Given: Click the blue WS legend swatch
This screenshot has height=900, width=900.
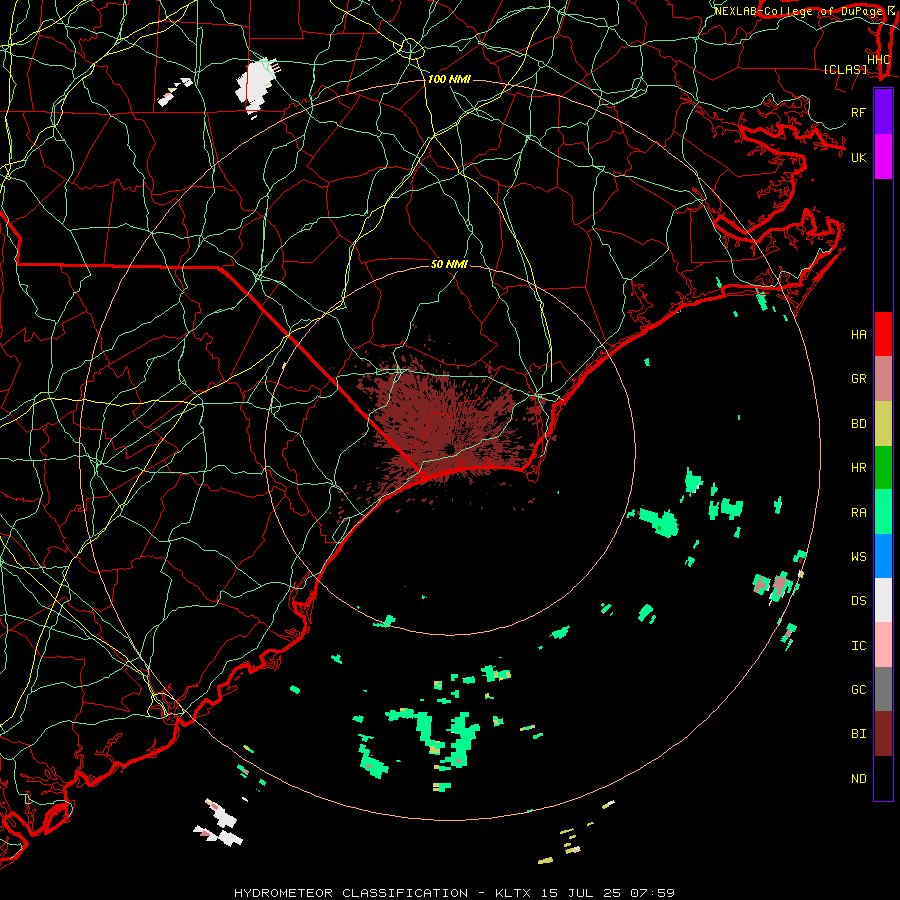Looking at the screenshot, I should click(883, 556).
